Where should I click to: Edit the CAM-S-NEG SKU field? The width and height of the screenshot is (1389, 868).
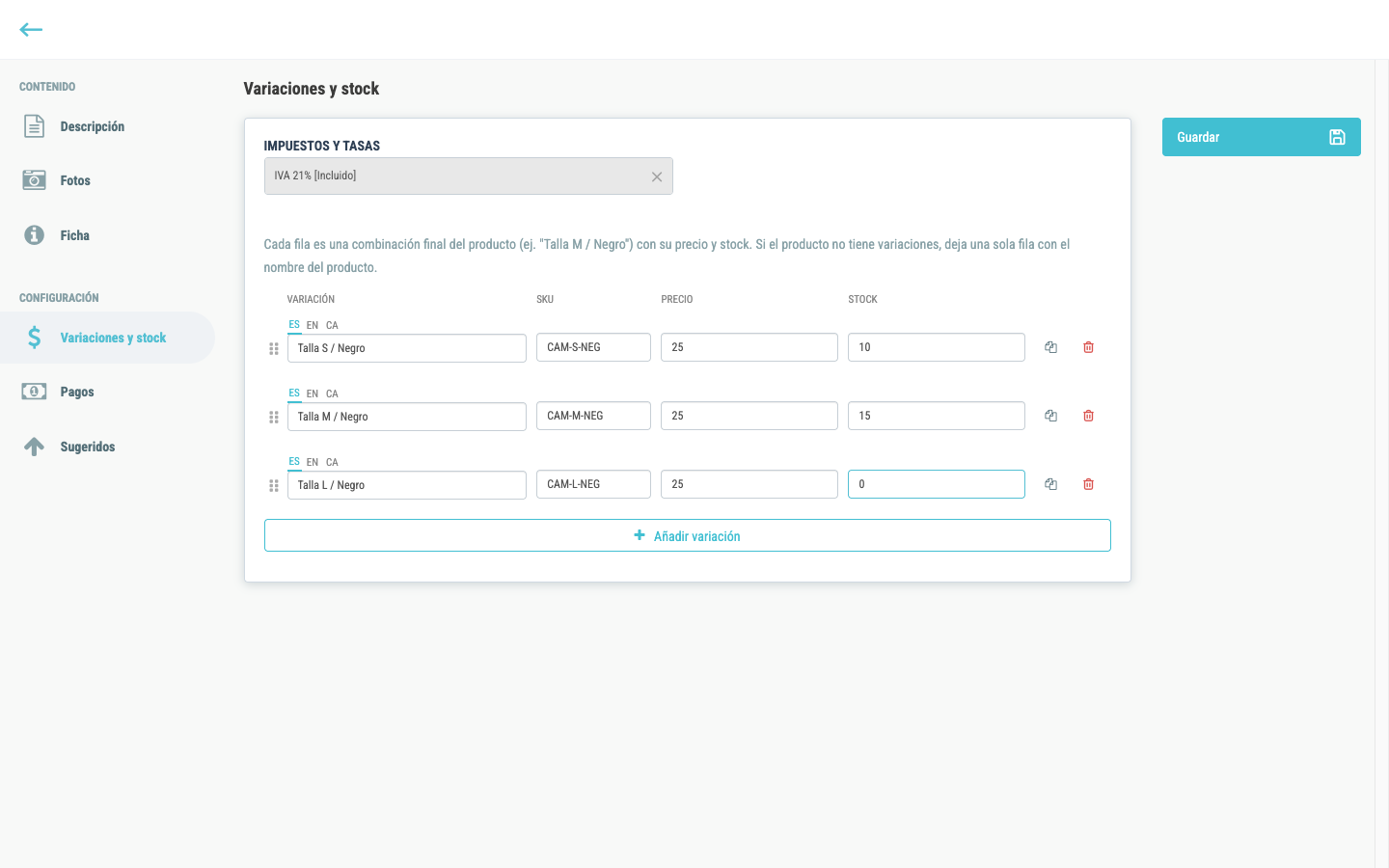coord(593,347)
